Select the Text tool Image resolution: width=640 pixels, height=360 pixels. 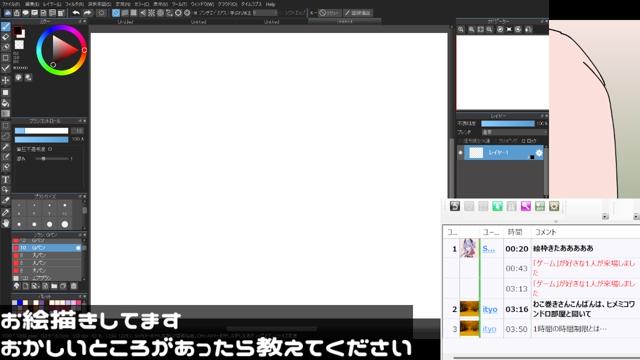pyautogui.click(x=5, y=180)
